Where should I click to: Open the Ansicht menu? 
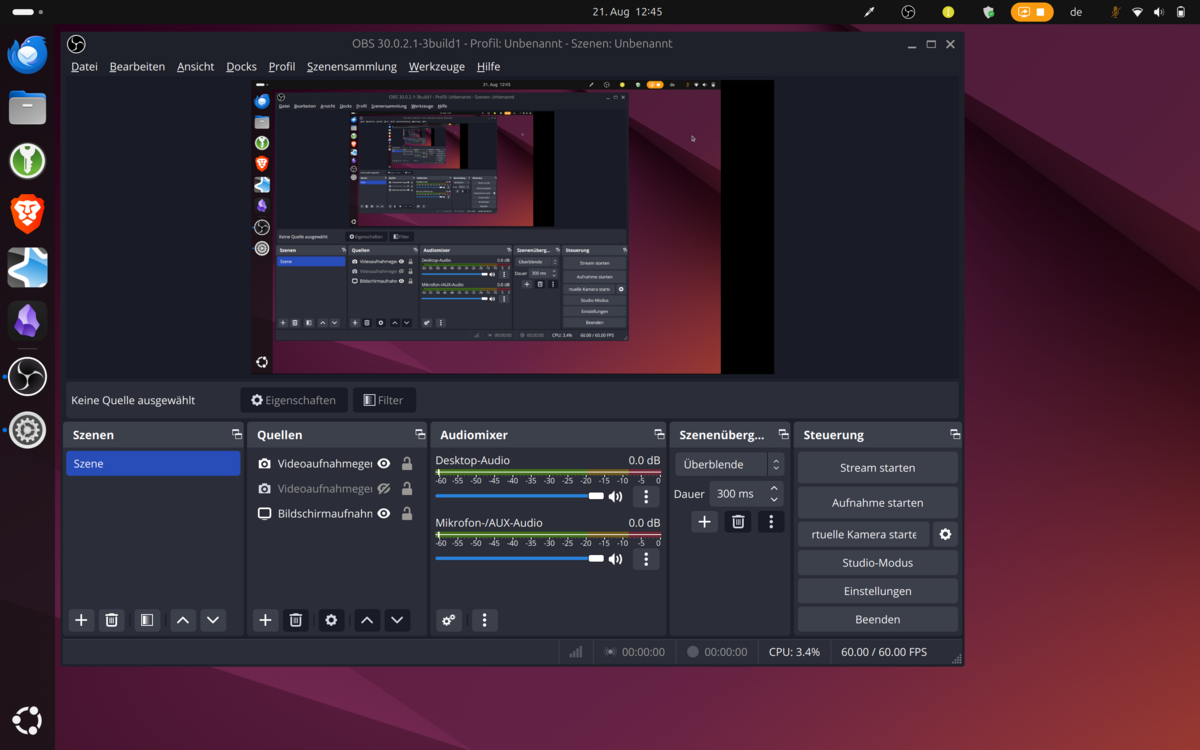click(195, 66)
